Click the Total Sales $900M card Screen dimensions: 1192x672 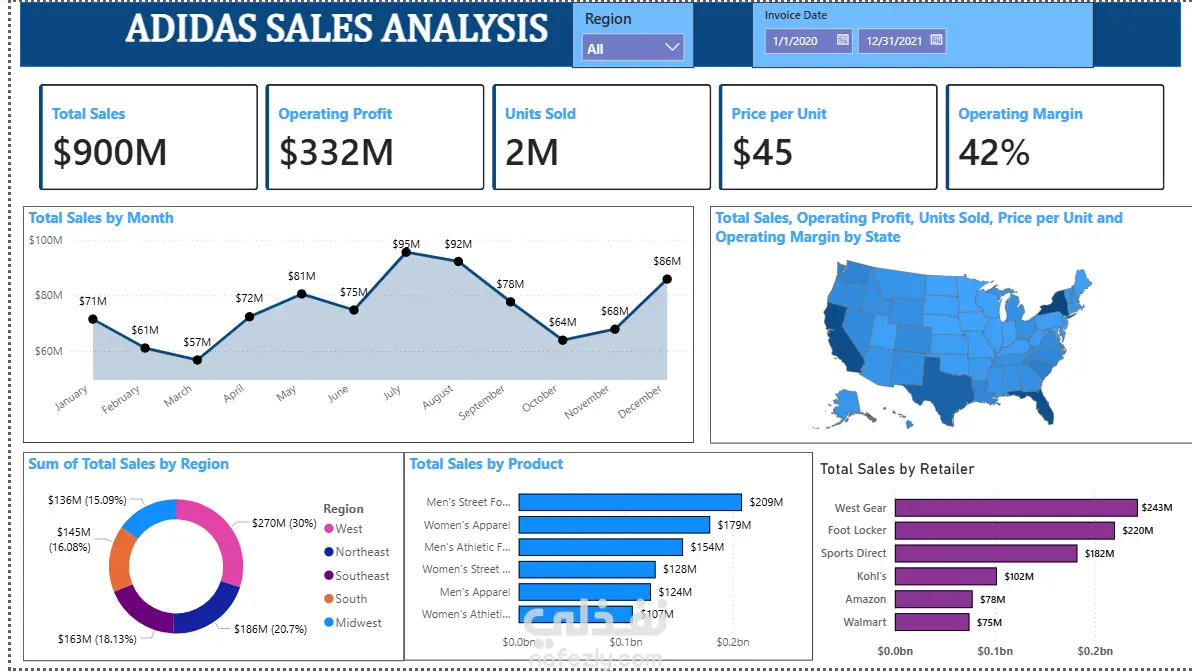[148, 137]
